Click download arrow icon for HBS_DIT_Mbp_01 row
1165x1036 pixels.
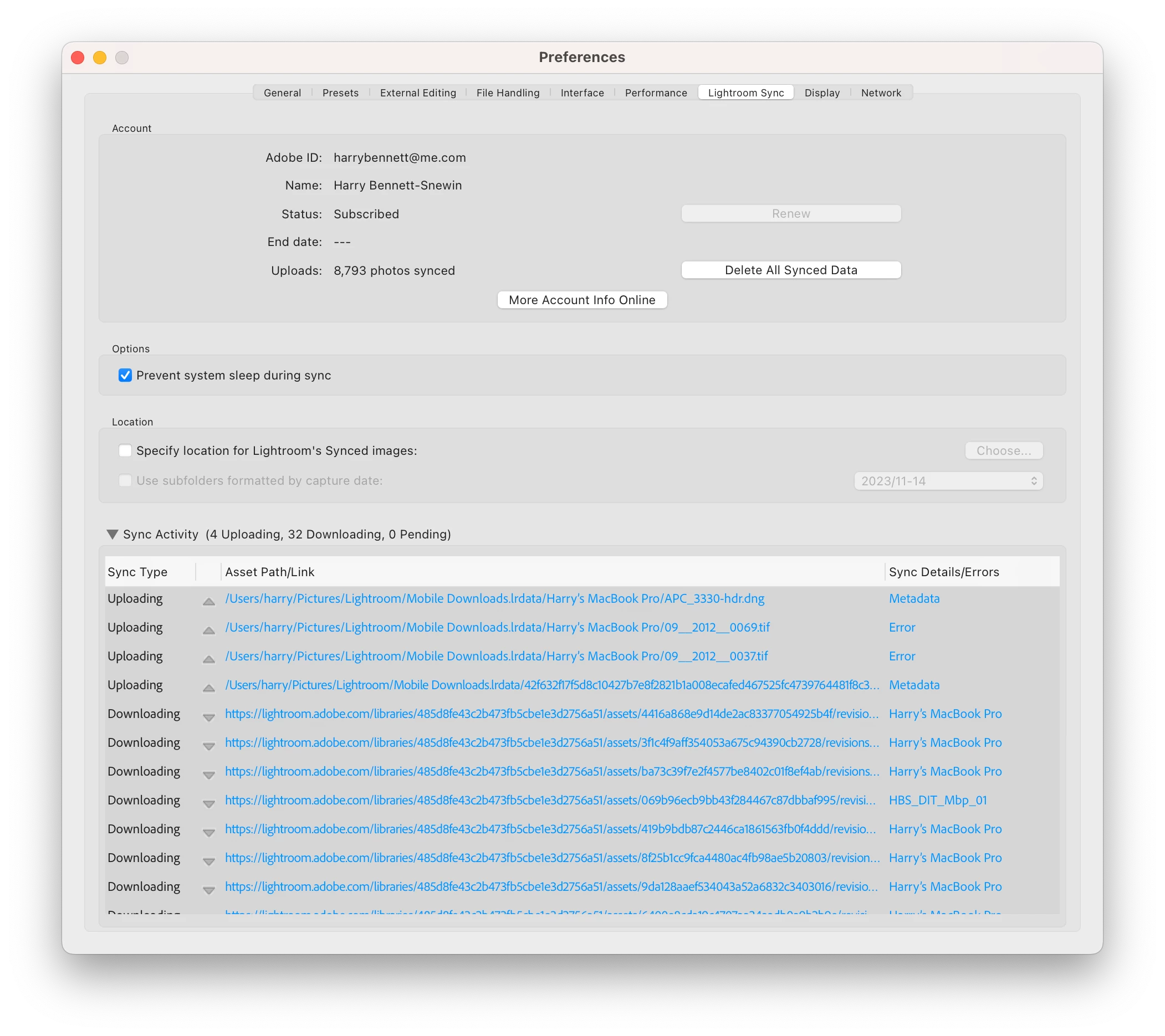[x=208, y=803]
